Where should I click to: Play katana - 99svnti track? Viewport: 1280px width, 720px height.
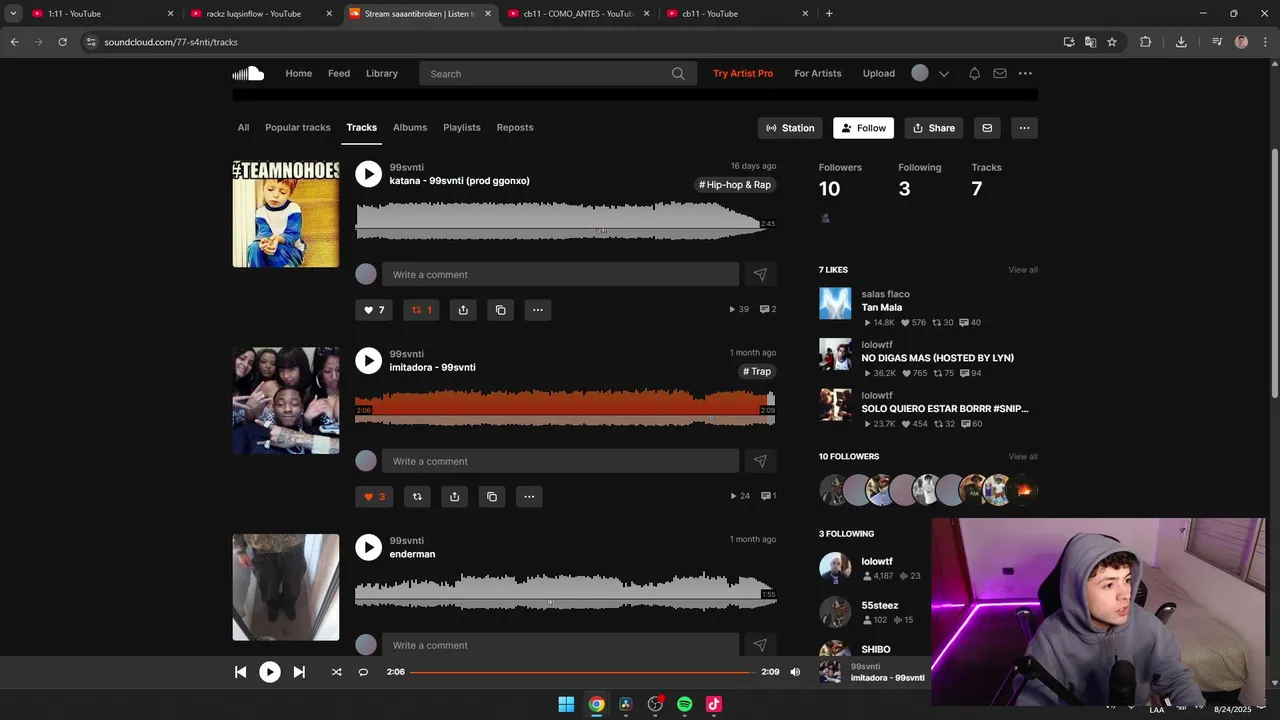point(368,174)
